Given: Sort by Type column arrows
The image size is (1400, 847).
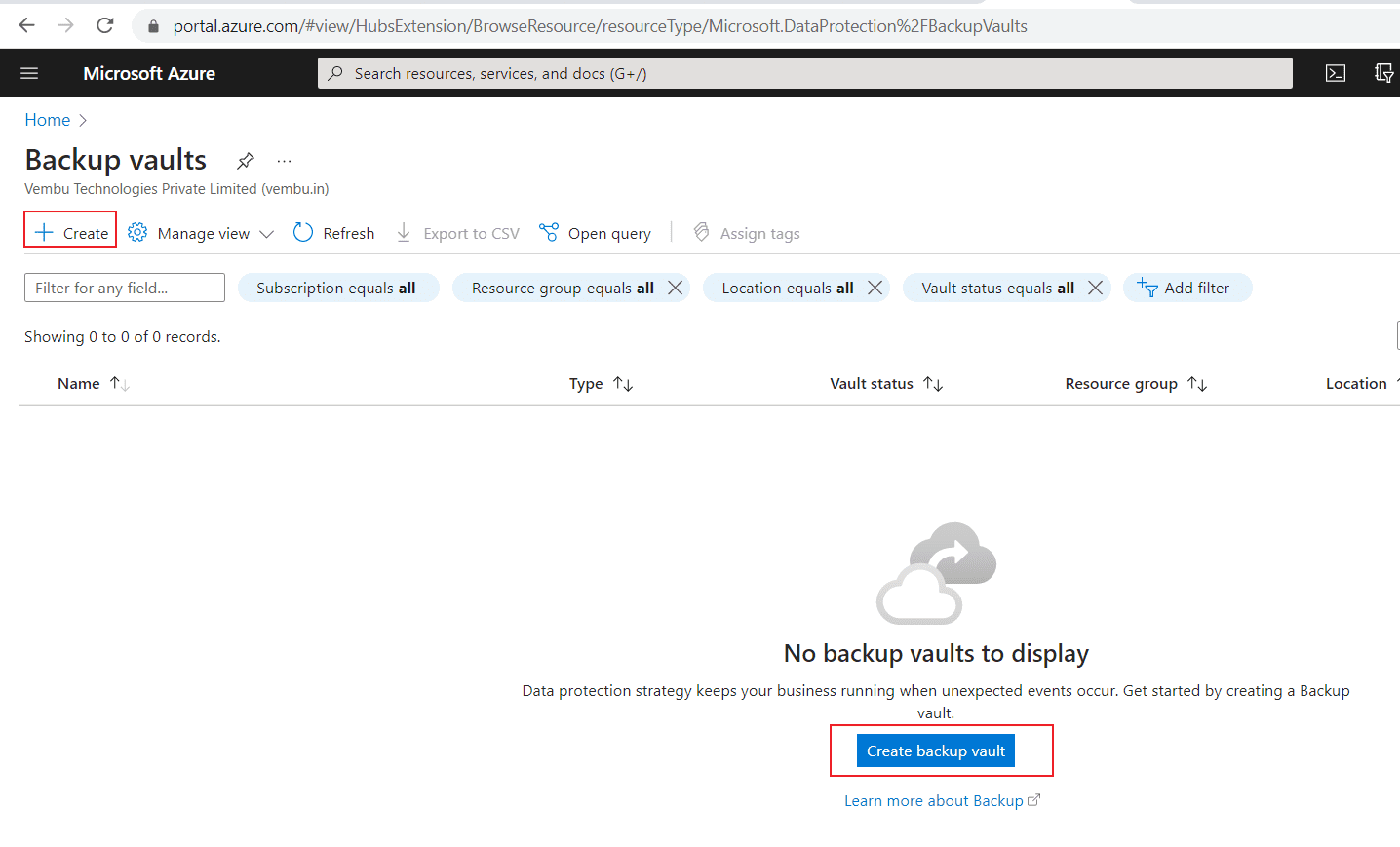Looking at the screenshot, I should [x=623, y=384].
